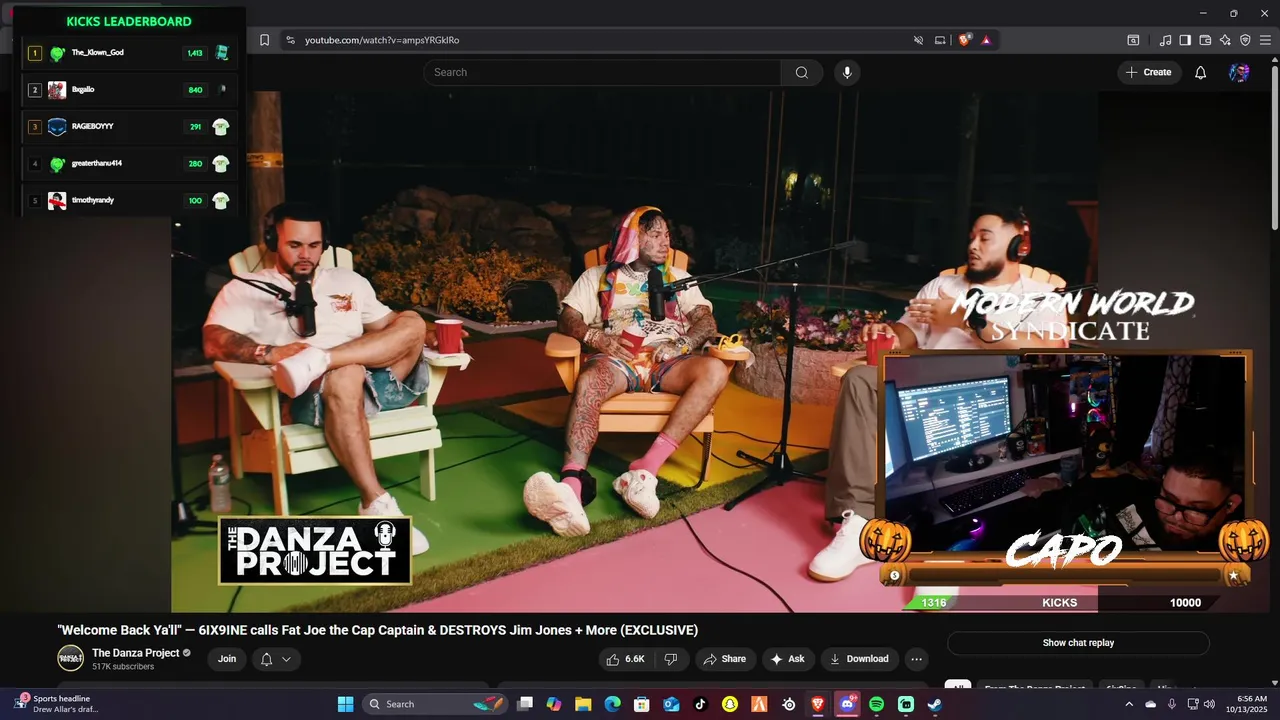1280x720 pixels.
Task: Toggle the browser sidebar panel icon
Action: [x=1185, y=40]
